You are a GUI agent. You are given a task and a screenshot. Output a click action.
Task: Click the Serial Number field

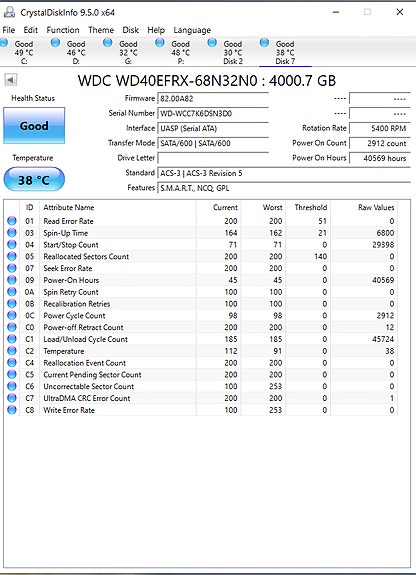tap(213, 113)
